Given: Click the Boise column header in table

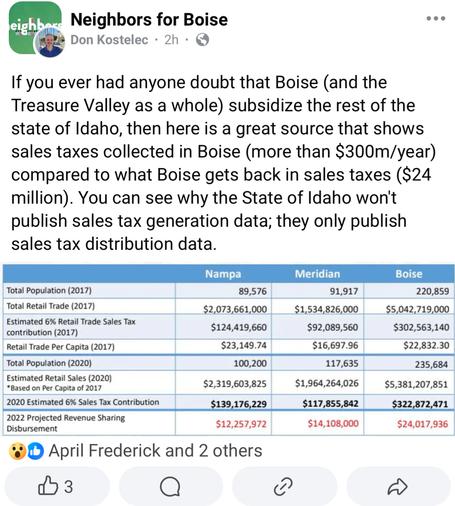Looking at the screenshot, I should (409, 274).
